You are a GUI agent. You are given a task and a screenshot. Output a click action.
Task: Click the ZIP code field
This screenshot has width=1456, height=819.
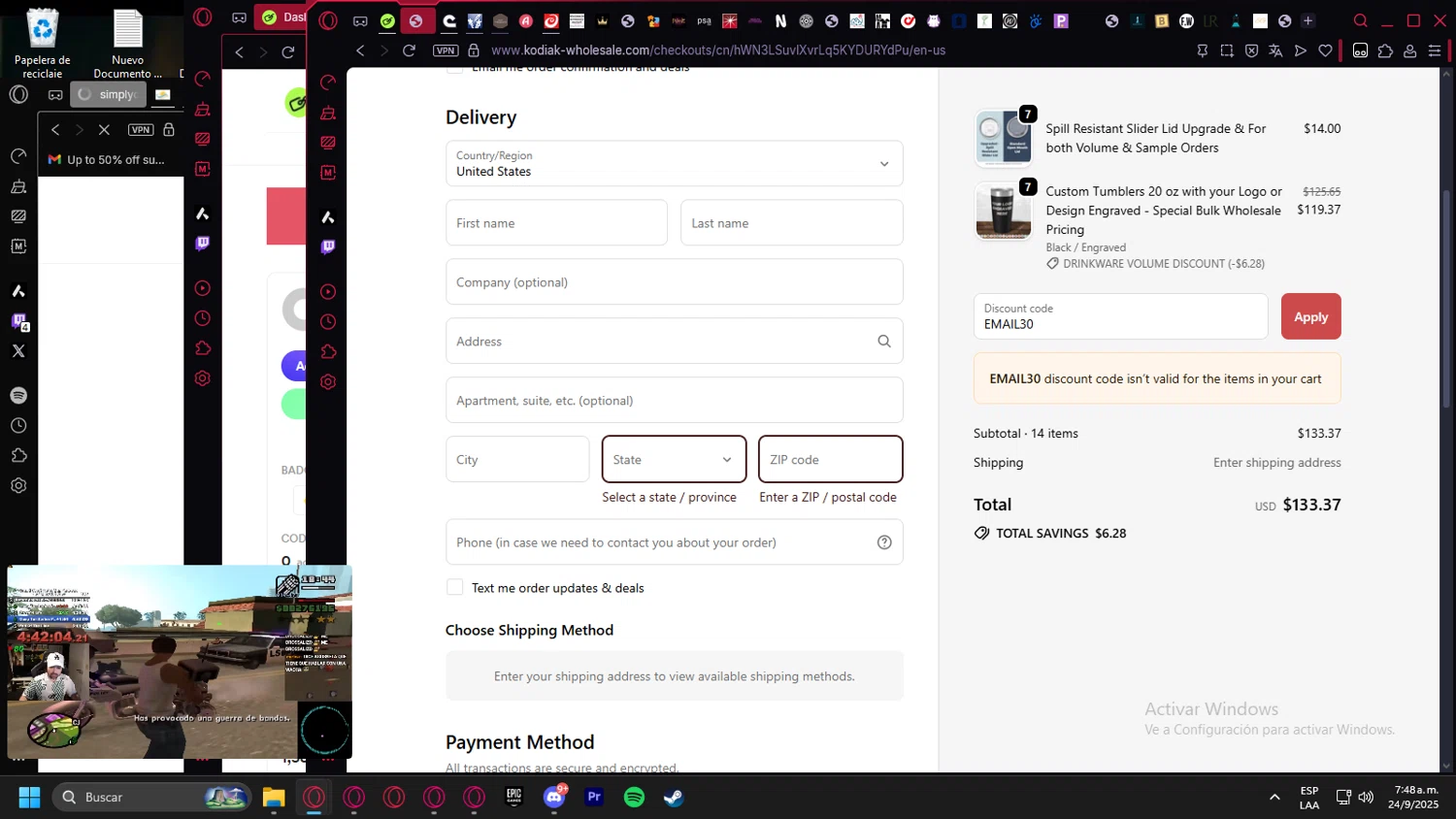coord(831,459)
